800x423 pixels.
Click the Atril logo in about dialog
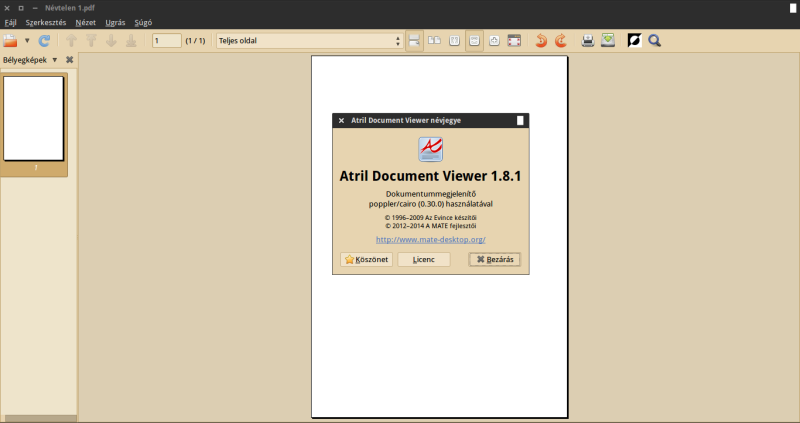pos(431,149)
